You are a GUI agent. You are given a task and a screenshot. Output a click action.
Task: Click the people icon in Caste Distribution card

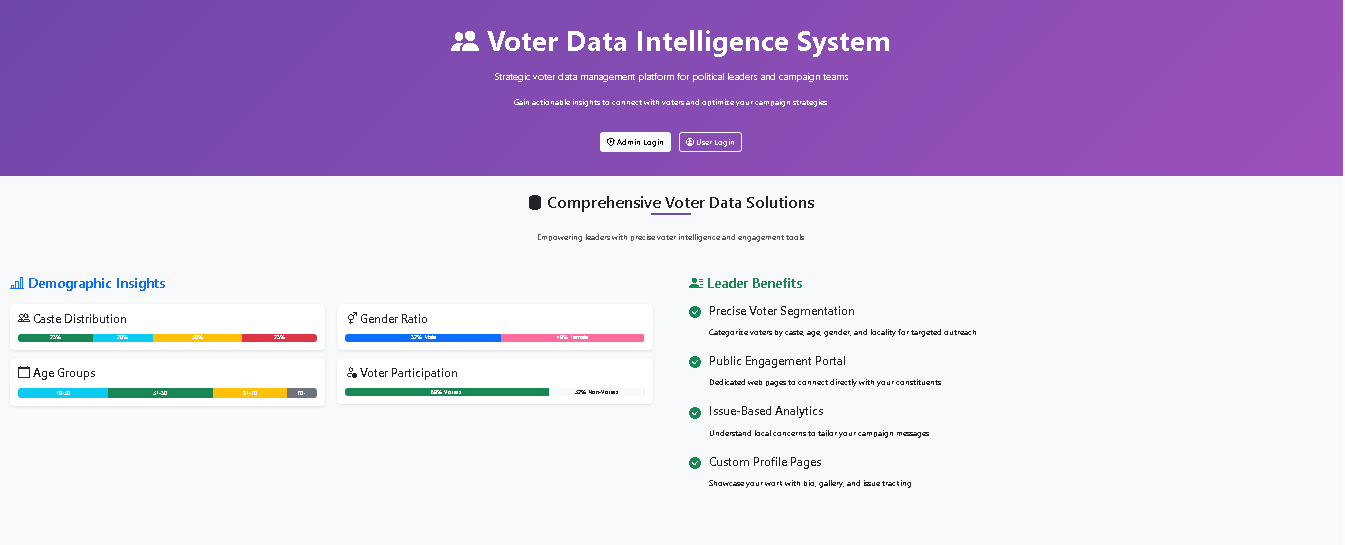pos(24,319)
